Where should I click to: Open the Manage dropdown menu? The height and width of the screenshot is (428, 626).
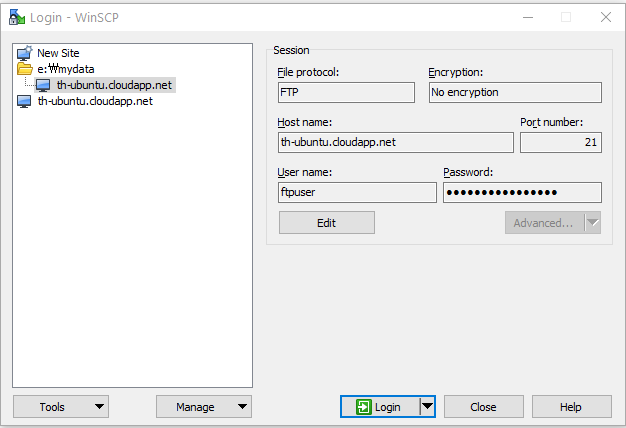204,407
